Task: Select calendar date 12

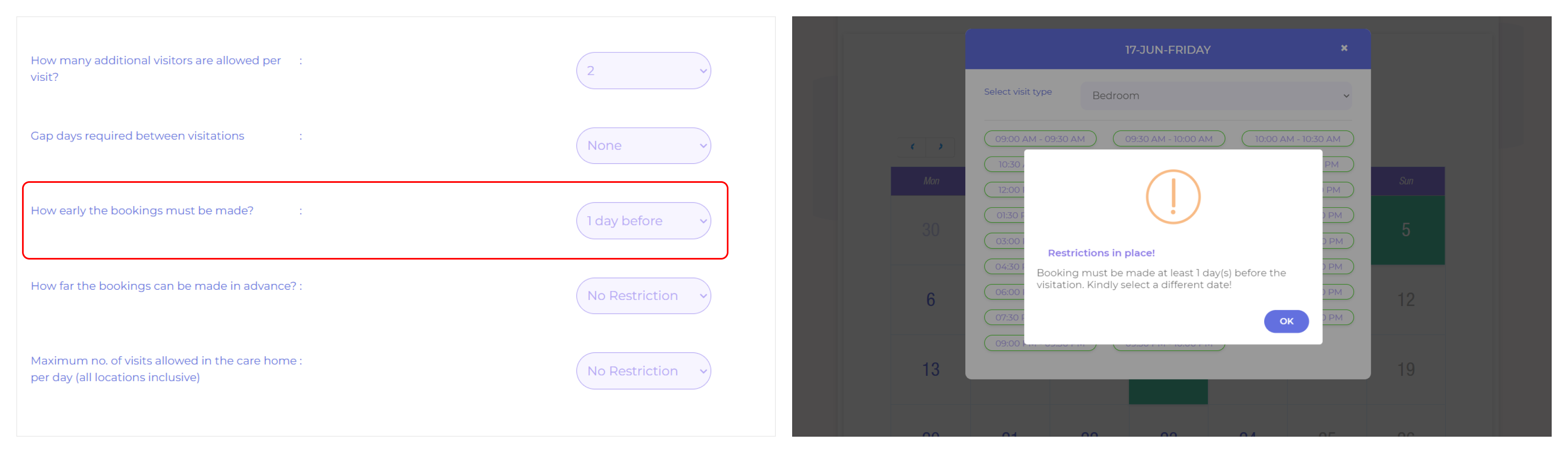Action: click(x=1405, y=299)
